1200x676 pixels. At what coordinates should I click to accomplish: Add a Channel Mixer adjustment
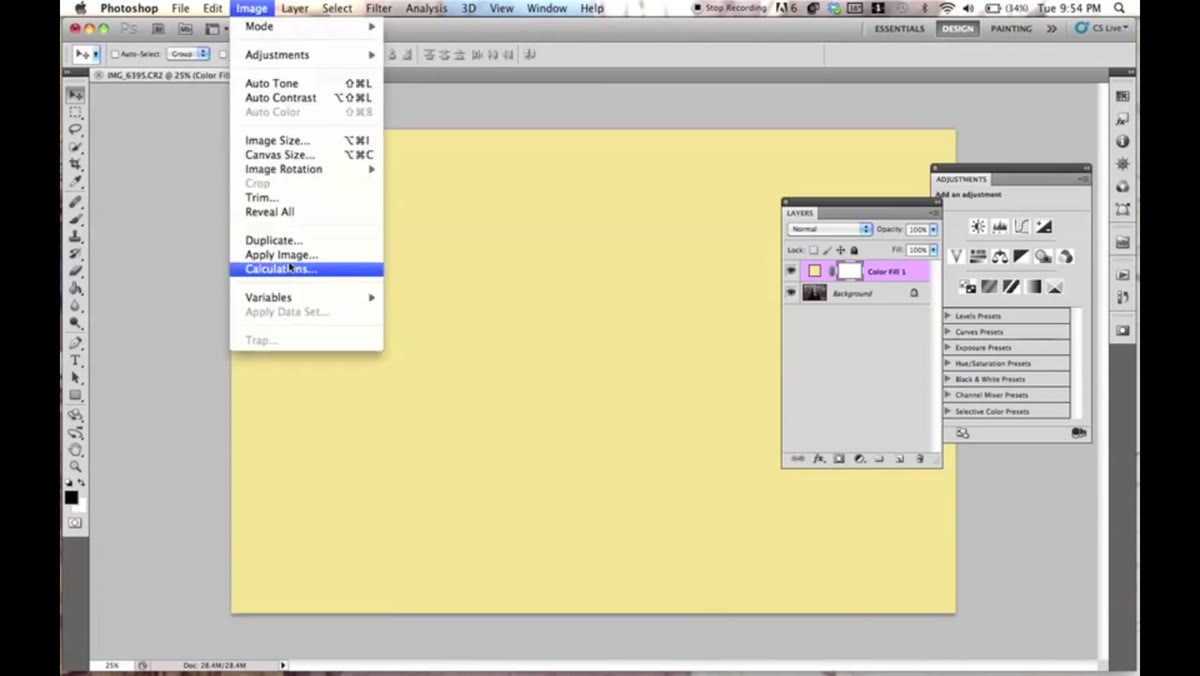[x=1065, y=257]
